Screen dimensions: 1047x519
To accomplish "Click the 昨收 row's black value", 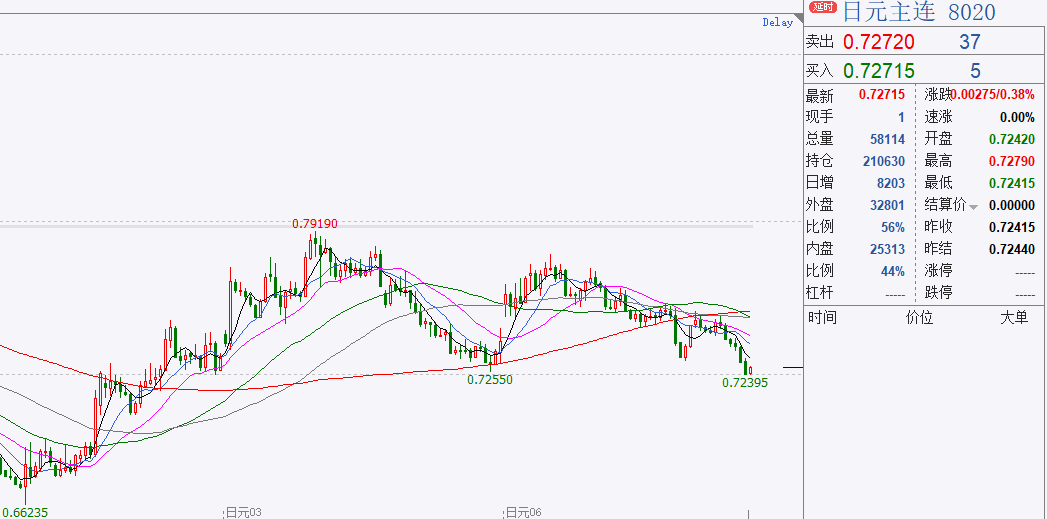I will pos(1012,227).
